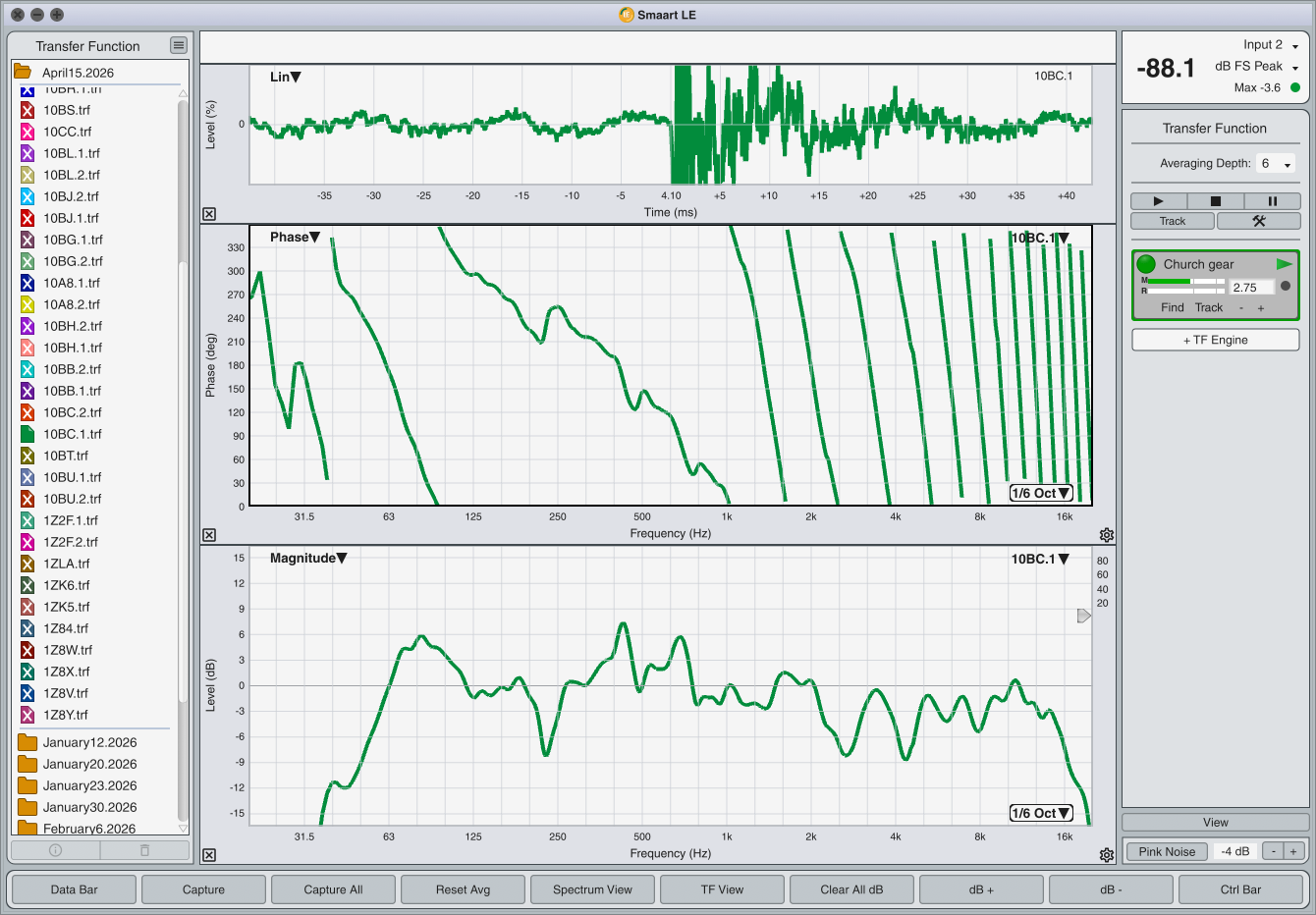
Task: Click the 10A8.2.trf yellow X icon
Action: click(x=27, y=304)
